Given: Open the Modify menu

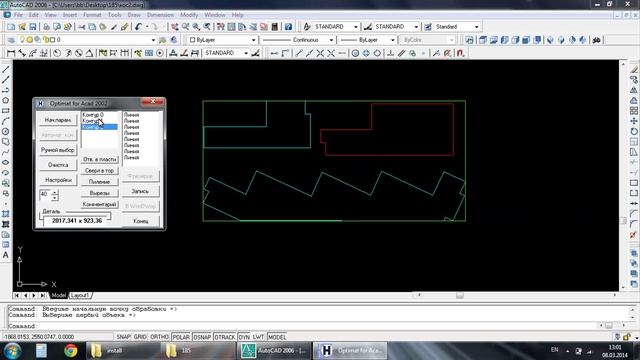Looking at the screenshot, I should pos(189,15).
